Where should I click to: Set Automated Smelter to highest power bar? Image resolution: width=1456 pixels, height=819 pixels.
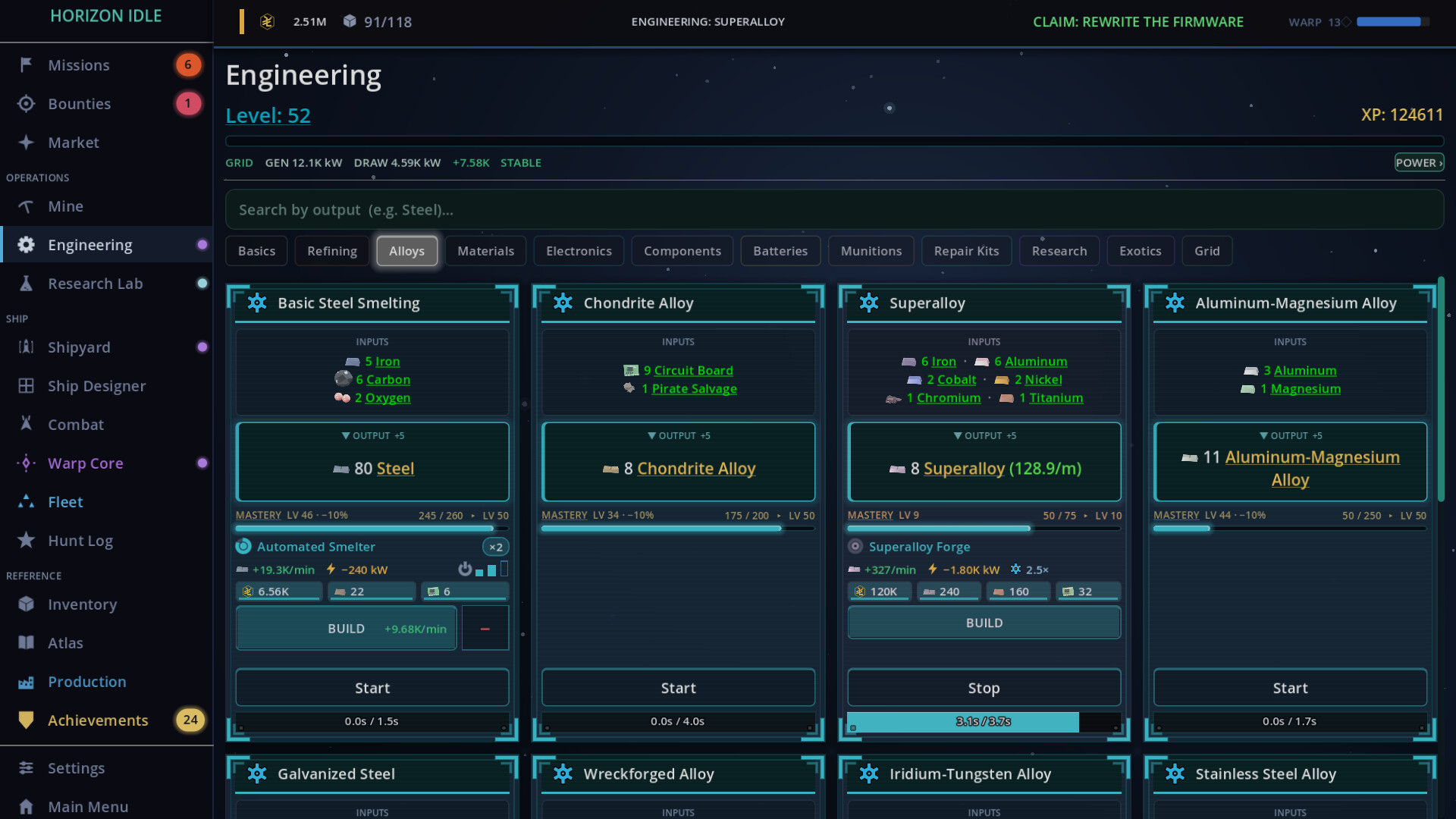pyautogui.click(x=504, y=569)
